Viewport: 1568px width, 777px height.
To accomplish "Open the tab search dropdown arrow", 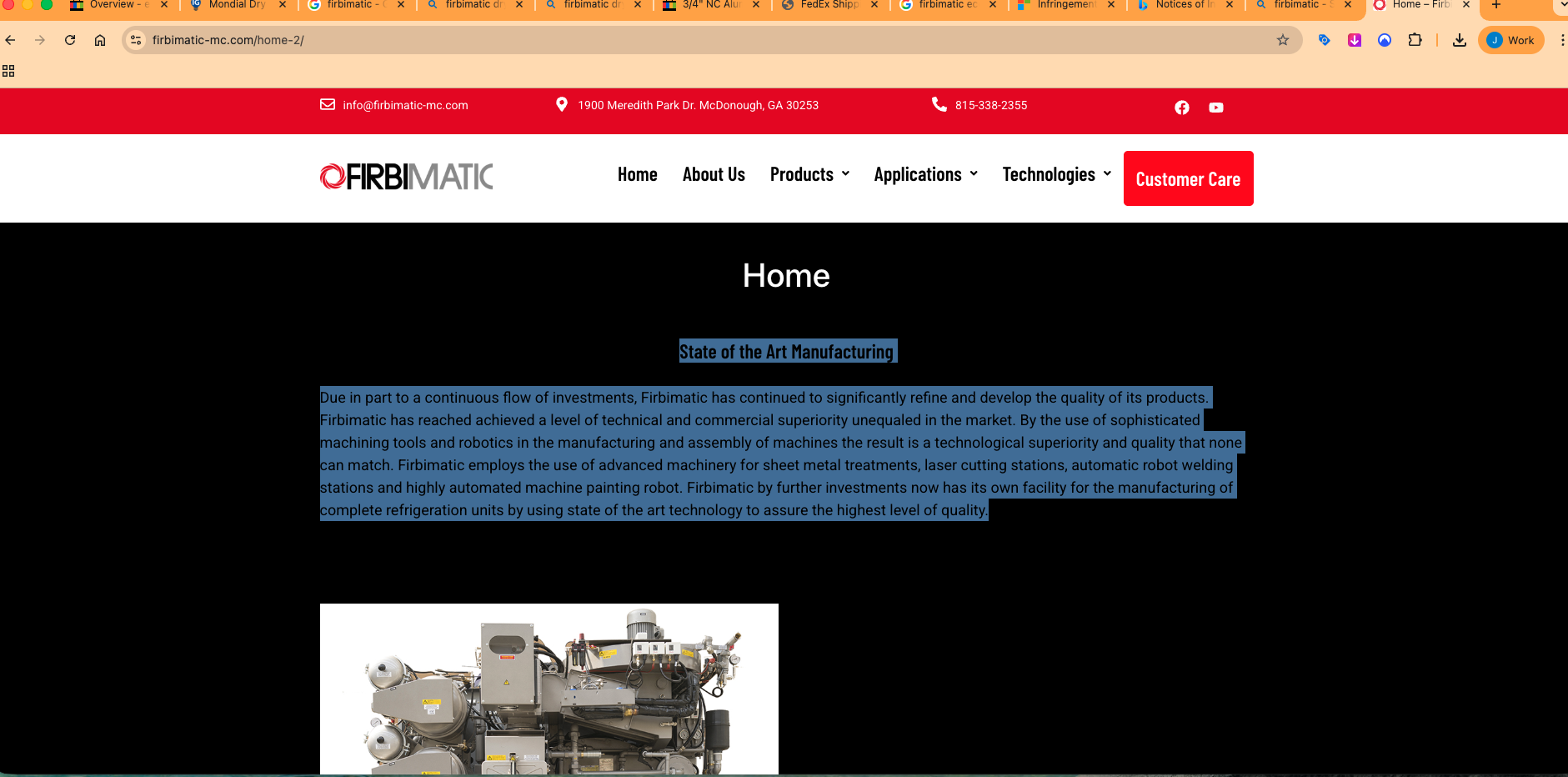I will pyautogui.click(x=1560, y=5).
